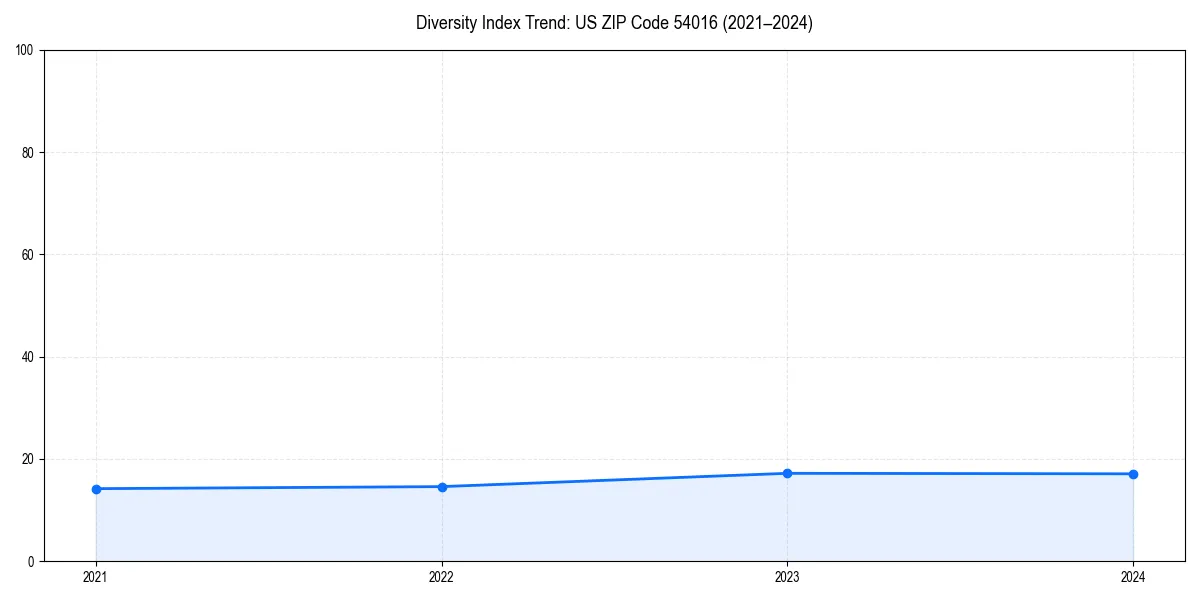Click the line segment between 2023 and 2024
This screenshot has height=600, width=1200.
[960, 472]
